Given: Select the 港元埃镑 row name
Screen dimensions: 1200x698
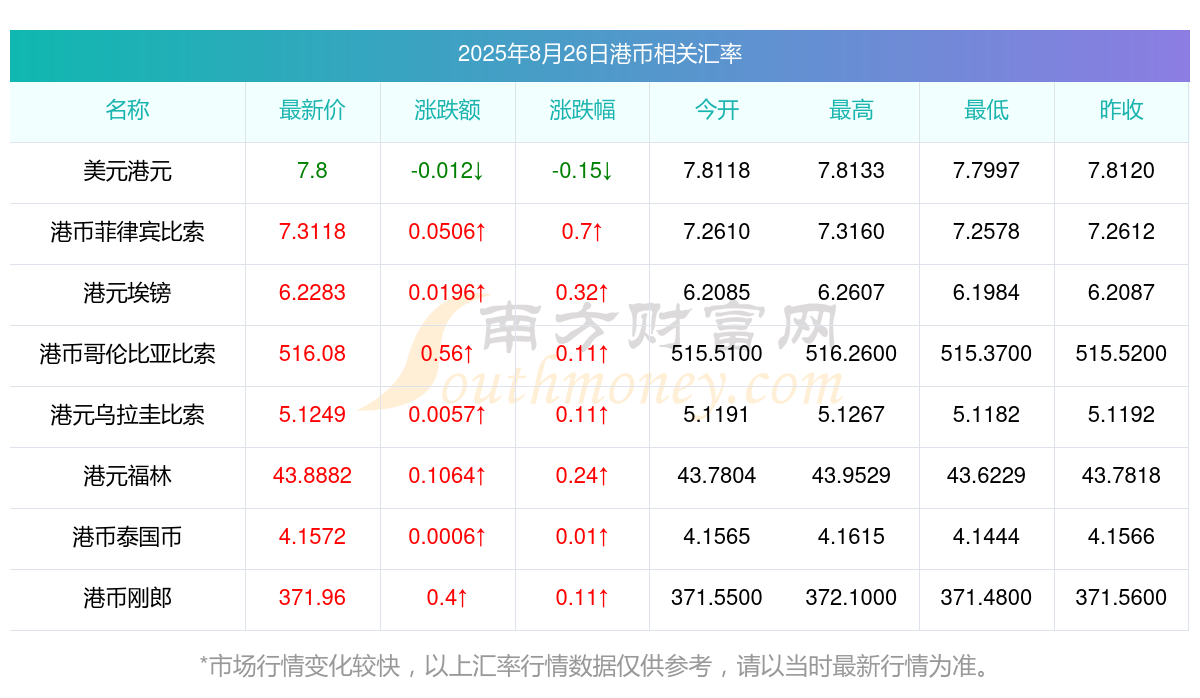Looking at the screenshot, I should (128, 293).
